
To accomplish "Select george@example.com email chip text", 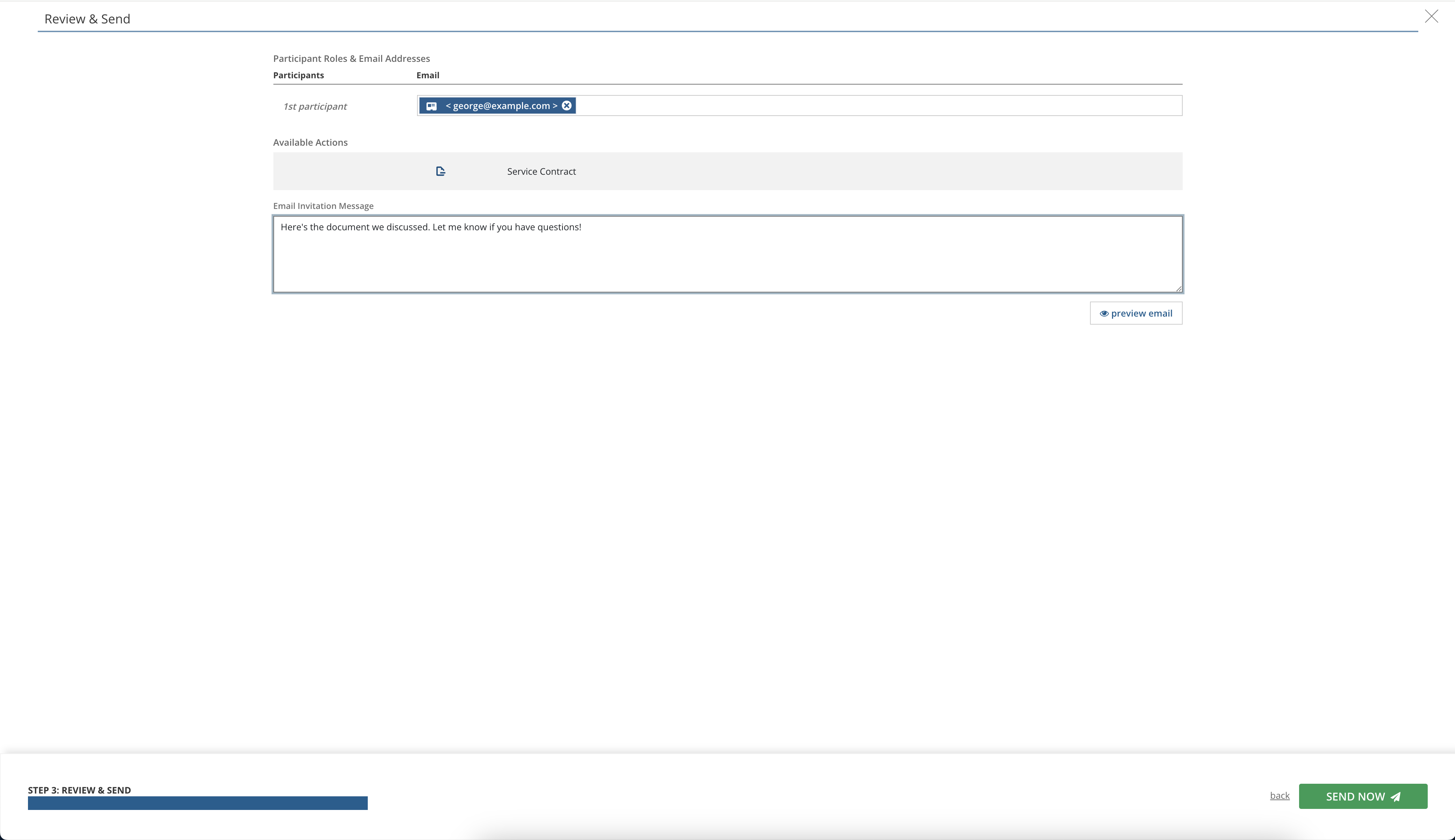I will pyautogui.click(x=502, y=106).
